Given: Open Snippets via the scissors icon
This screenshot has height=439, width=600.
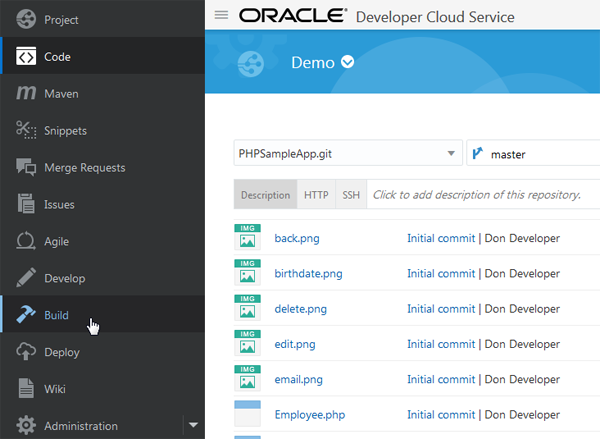Looking at the screenshot, I should (26, 131).
